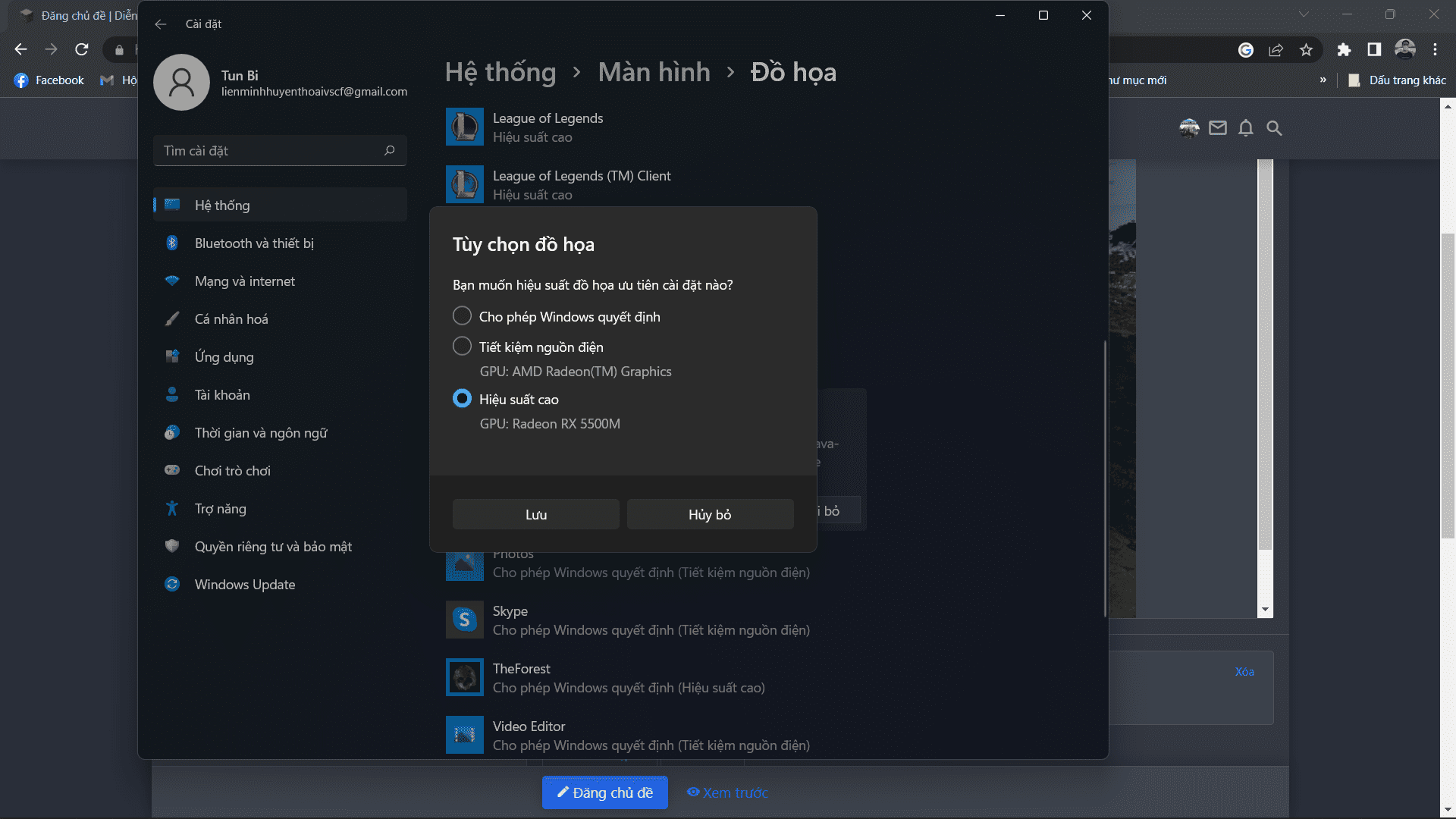
Task: Expand the bookmarks overflow chevron
Action: tap(1323, 80)
